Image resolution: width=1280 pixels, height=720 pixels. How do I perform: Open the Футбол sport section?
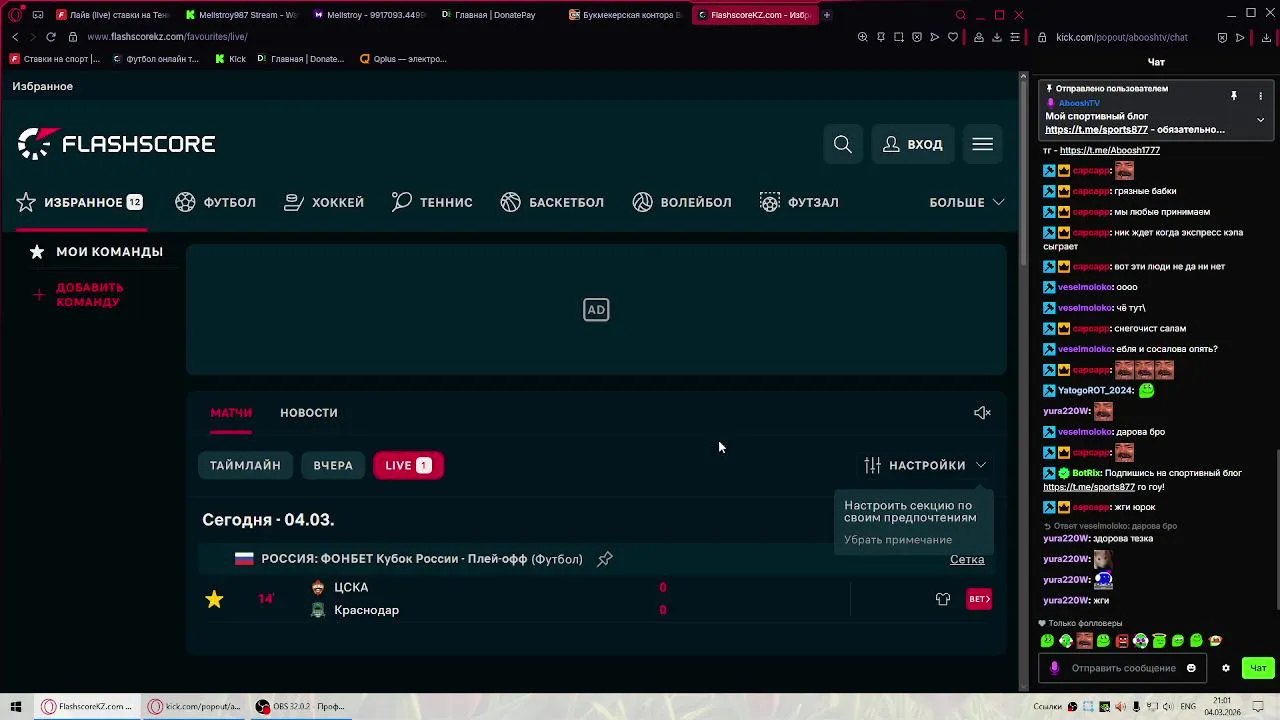216,202
